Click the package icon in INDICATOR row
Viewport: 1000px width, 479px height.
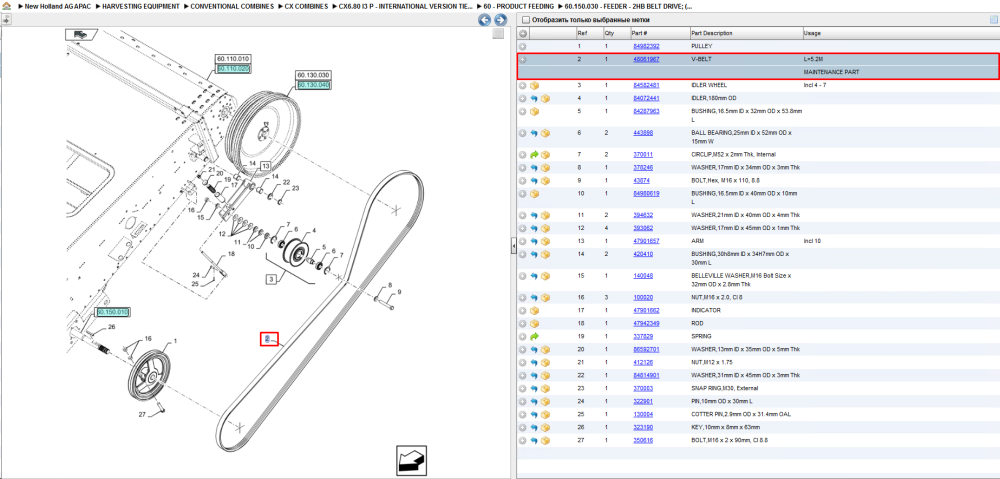pyautogui.click(x=534, y=310)
